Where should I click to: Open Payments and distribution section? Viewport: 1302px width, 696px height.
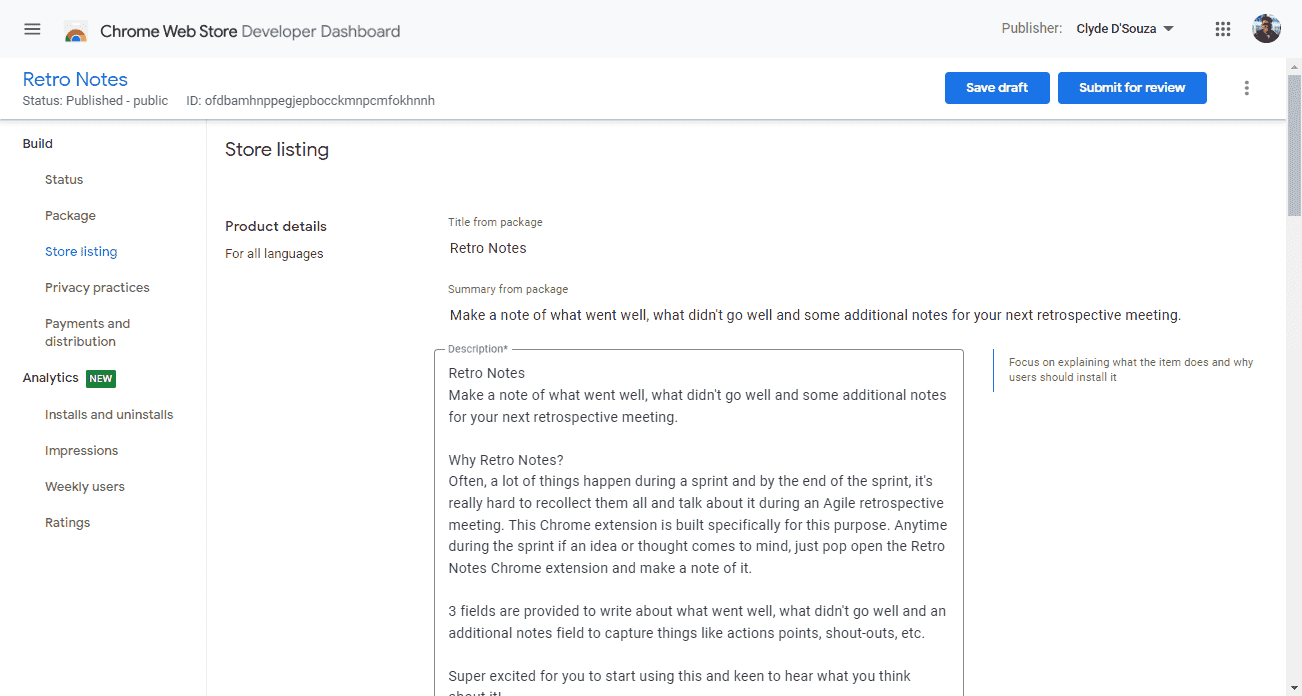87,332
